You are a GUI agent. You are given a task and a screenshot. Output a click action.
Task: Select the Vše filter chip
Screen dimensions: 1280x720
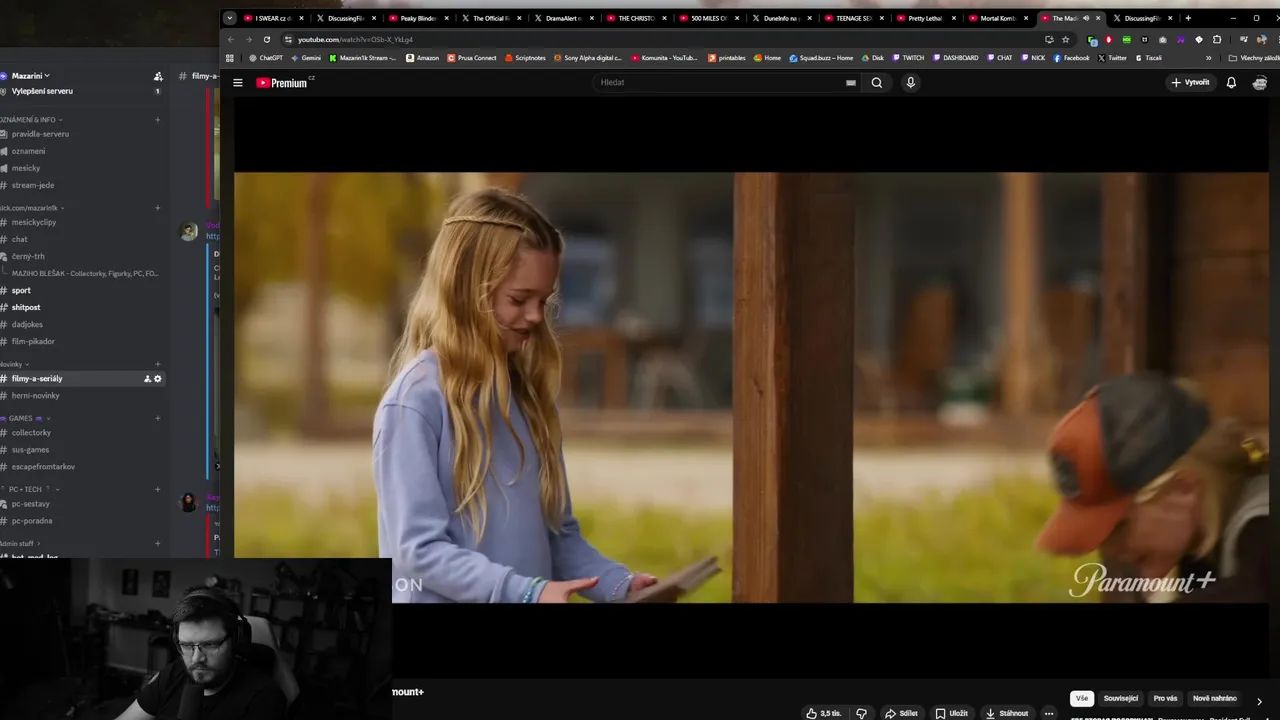1082,698
